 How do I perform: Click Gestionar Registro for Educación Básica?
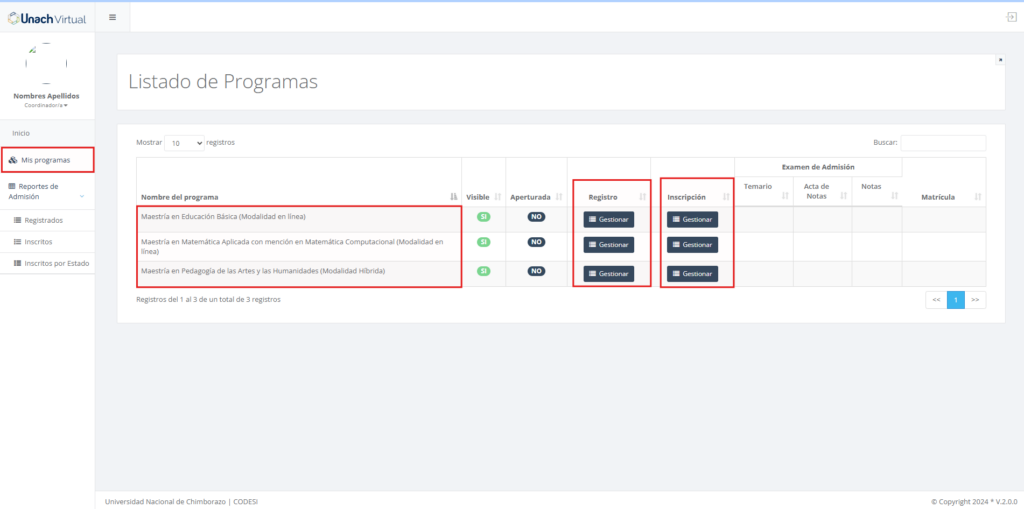(x=608, y=219)
